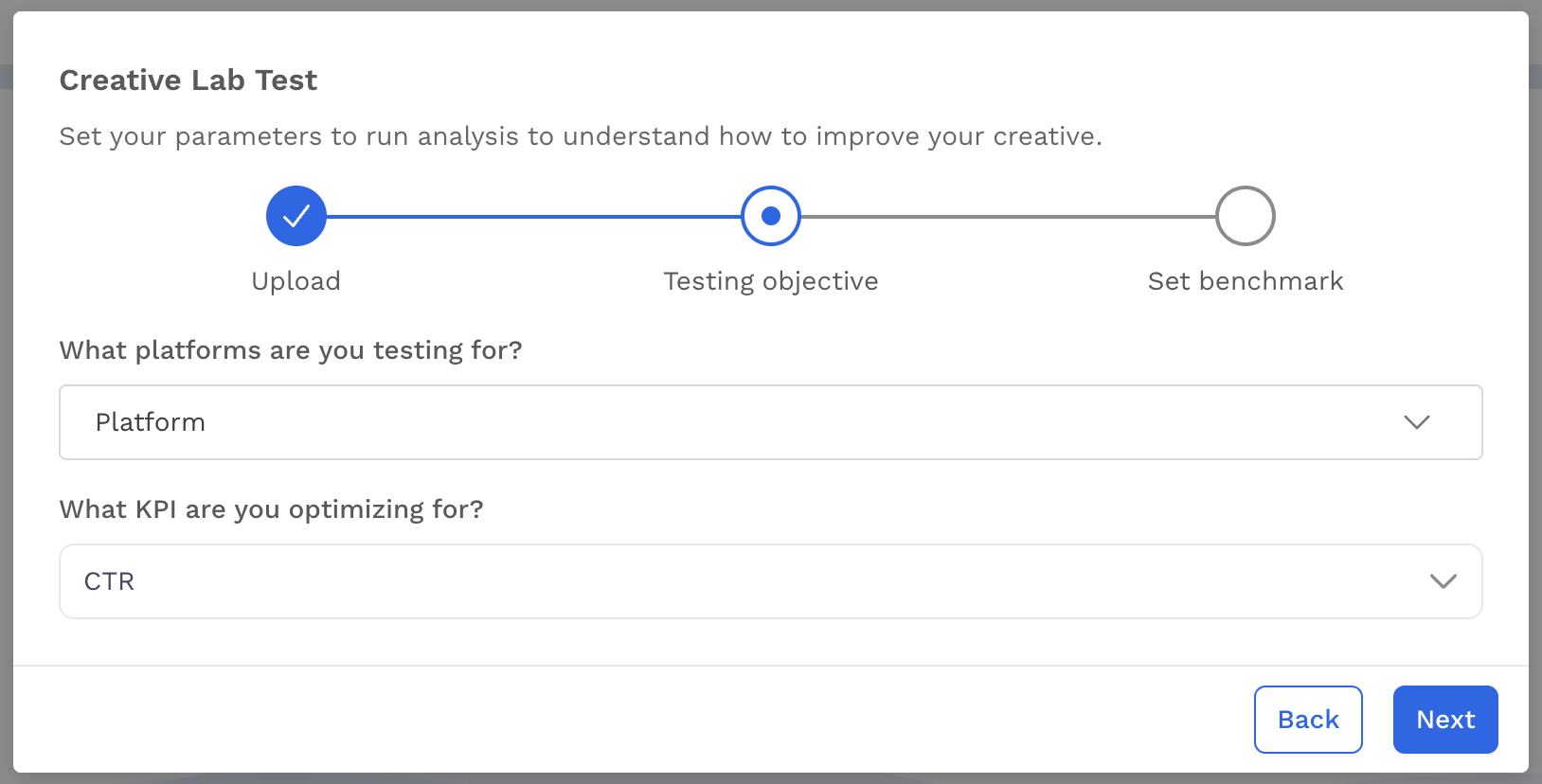Expand the Platform dropdown chevron

pos(1417,422)
